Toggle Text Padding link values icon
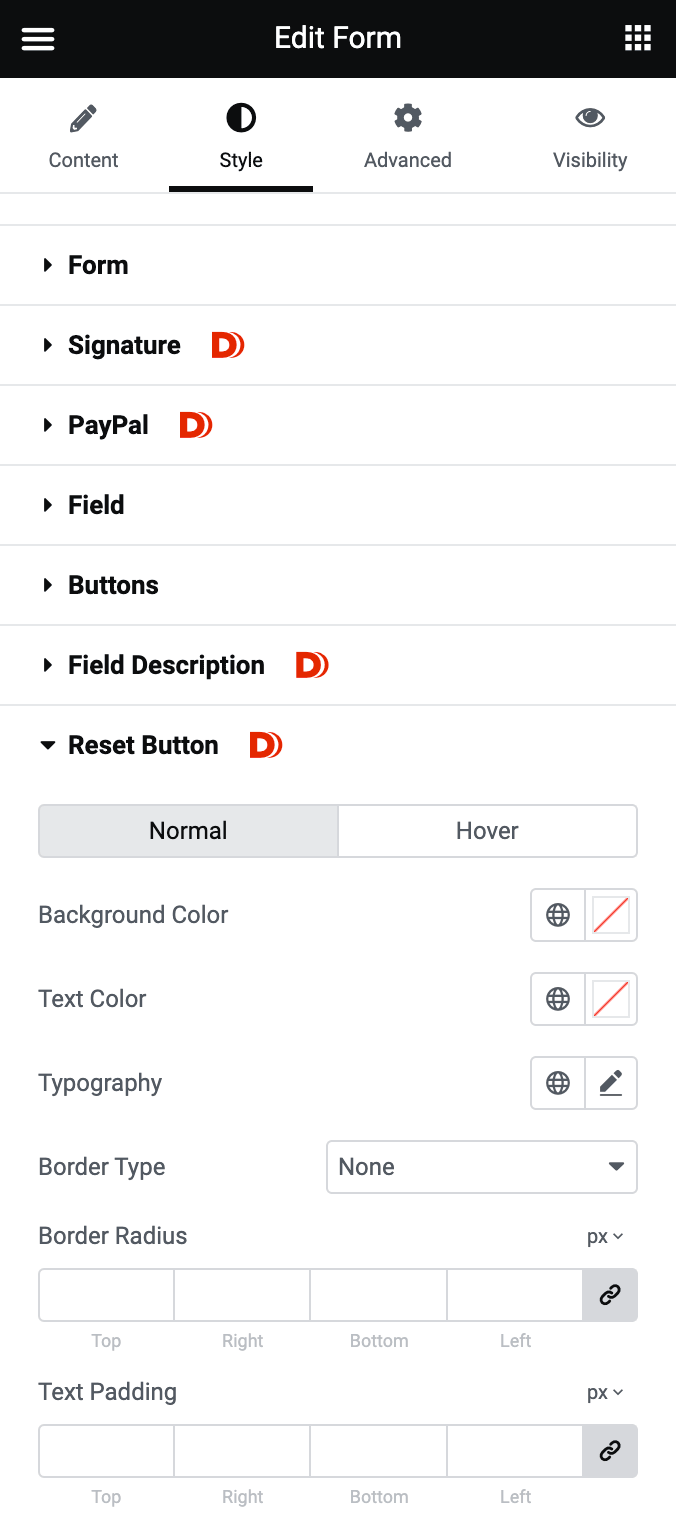Viewport: 676px width, 1534px height. (x=610, y=1451)
